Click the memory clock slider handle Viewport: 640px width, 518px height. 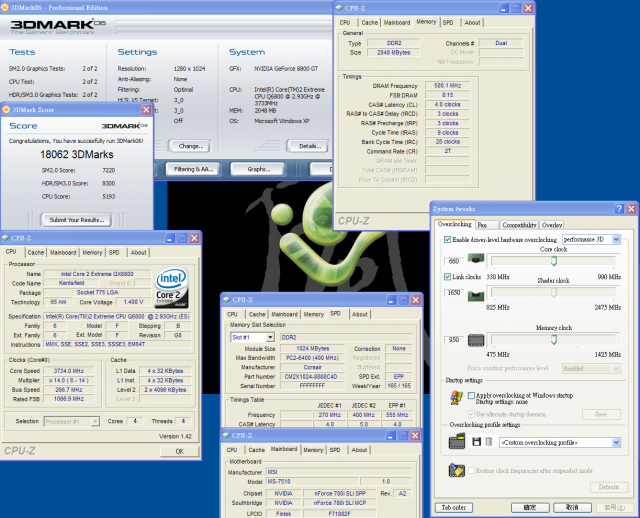(554, 340)
